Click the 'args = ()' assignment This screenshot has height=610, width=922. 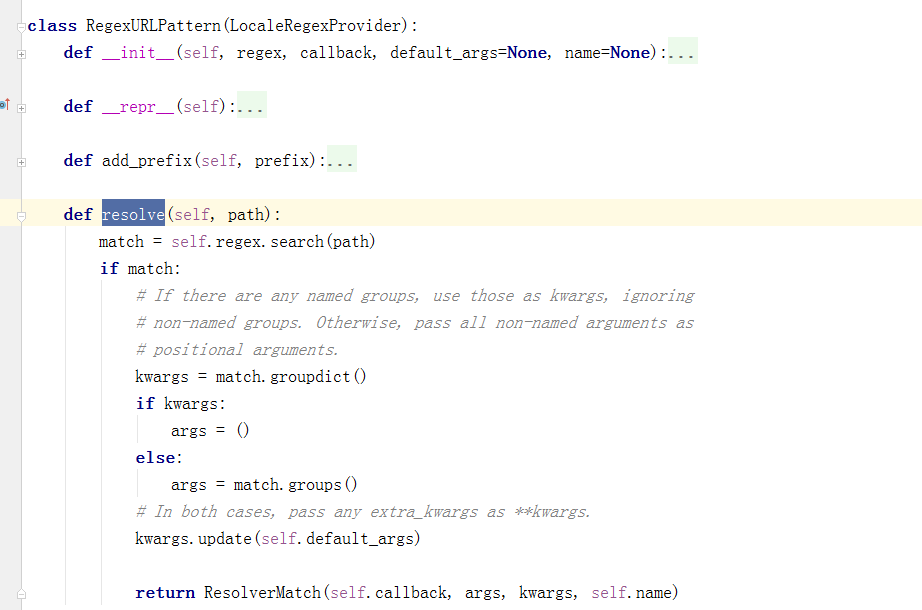pos(210,431)
